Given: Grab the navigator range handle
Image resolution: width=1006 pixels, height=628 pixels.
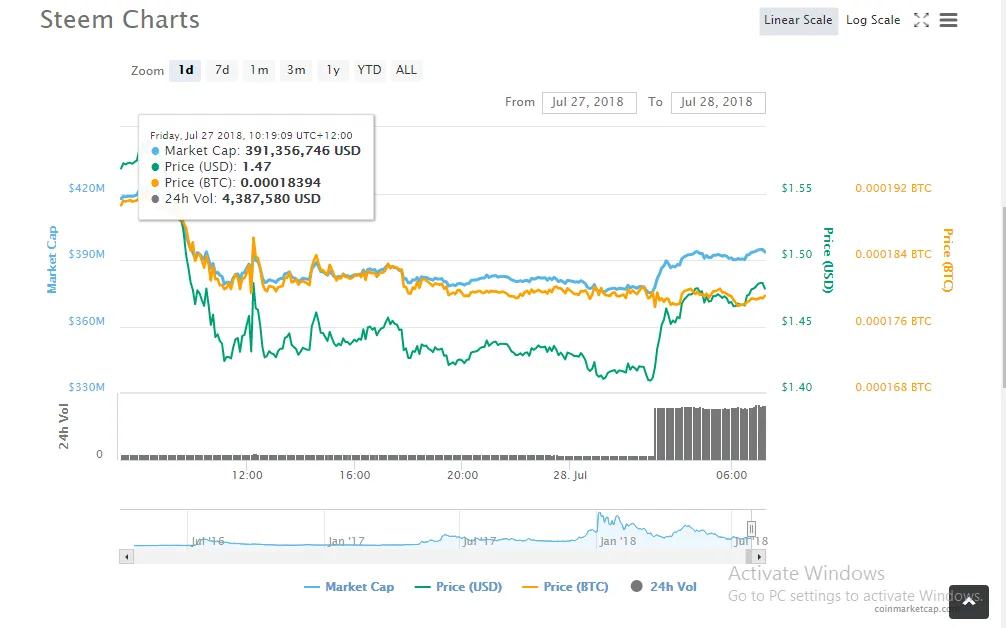Looking at the screenshot, I should pyautogui.click(x=751, y=529).
